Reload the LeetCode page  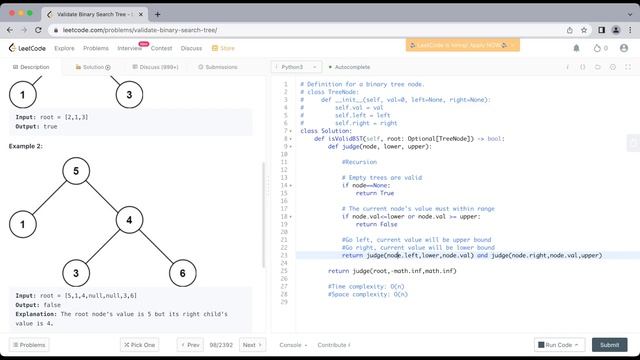(38, 30)
